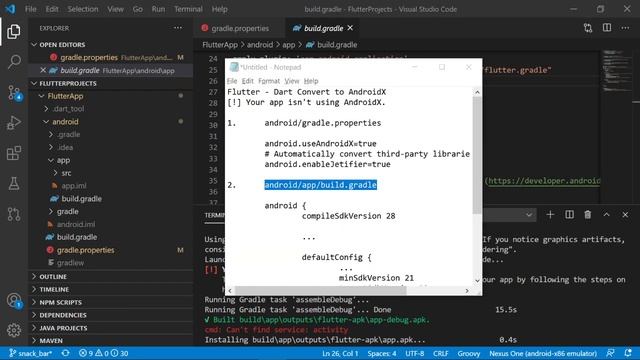
Task: Open the pull requests activity bar icon
Action: [x=13, y=214]
